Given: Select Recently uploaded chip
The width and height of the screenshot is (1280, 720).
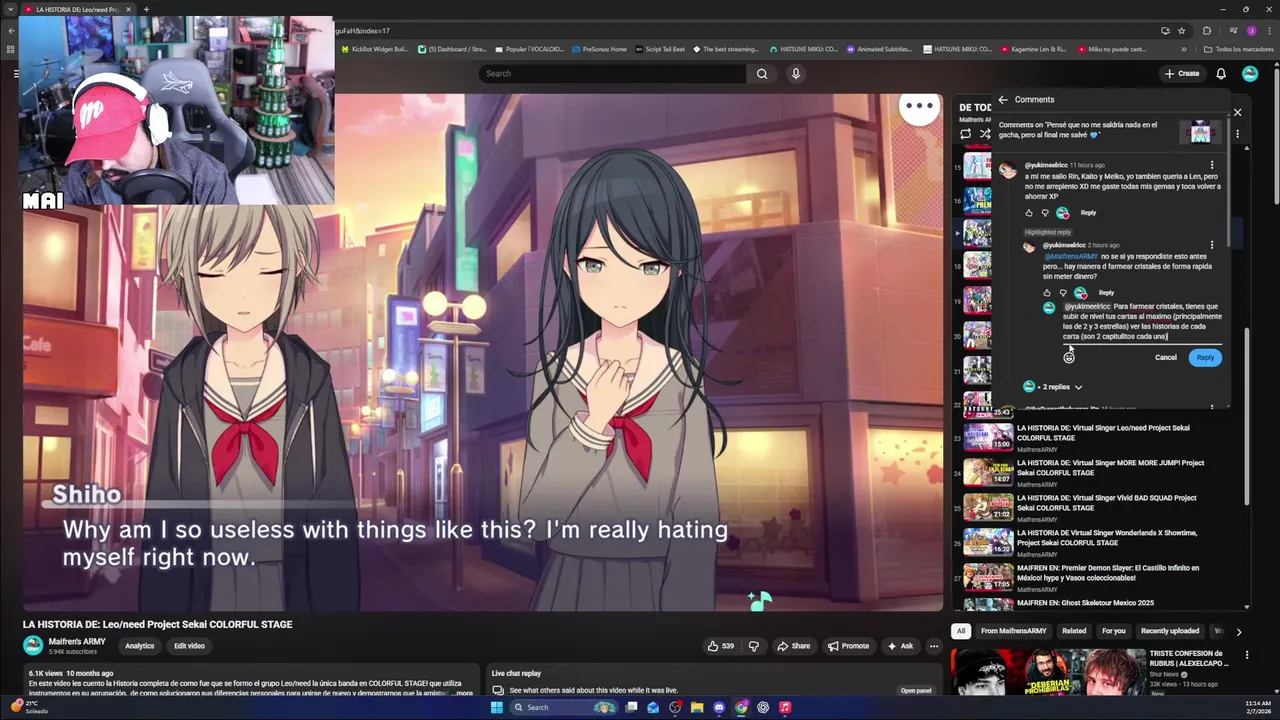Looking at the screenshot, I should point(1170,631).
